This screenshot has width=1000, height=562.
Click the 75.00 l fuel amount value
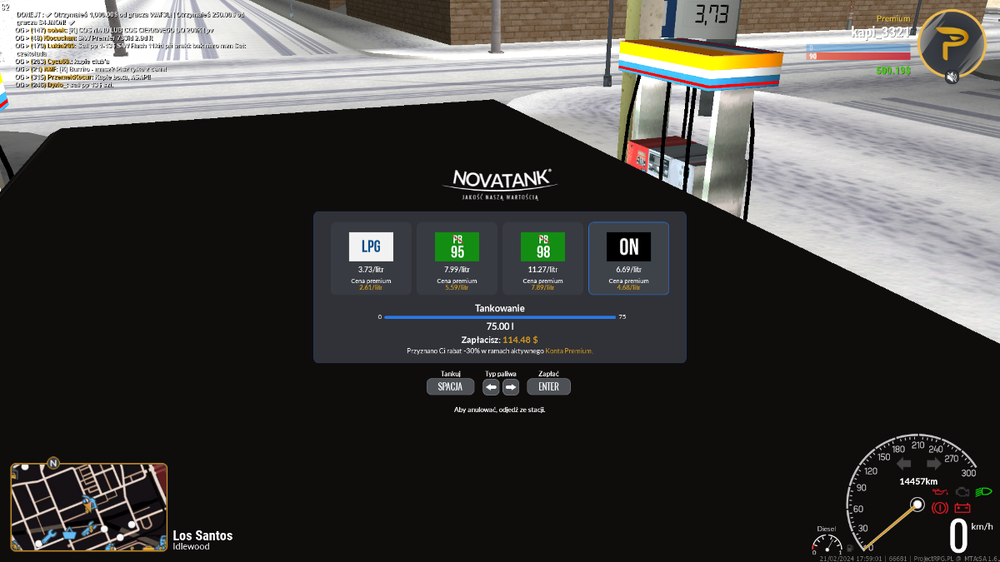point(500,327)
